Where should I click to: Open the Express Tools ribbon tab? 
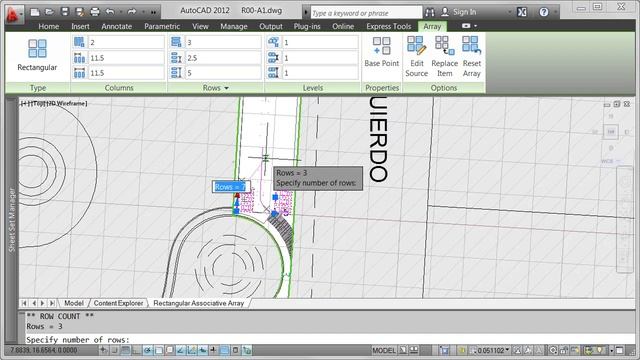[389, 26]
